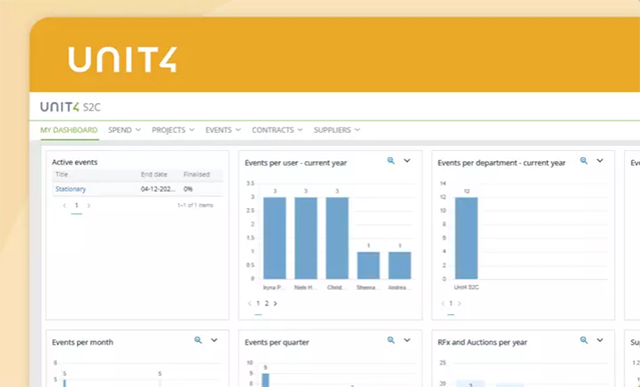640x387 pixels.
Task: Expand Events per month widget options chevron
Action: coord(214,340)
